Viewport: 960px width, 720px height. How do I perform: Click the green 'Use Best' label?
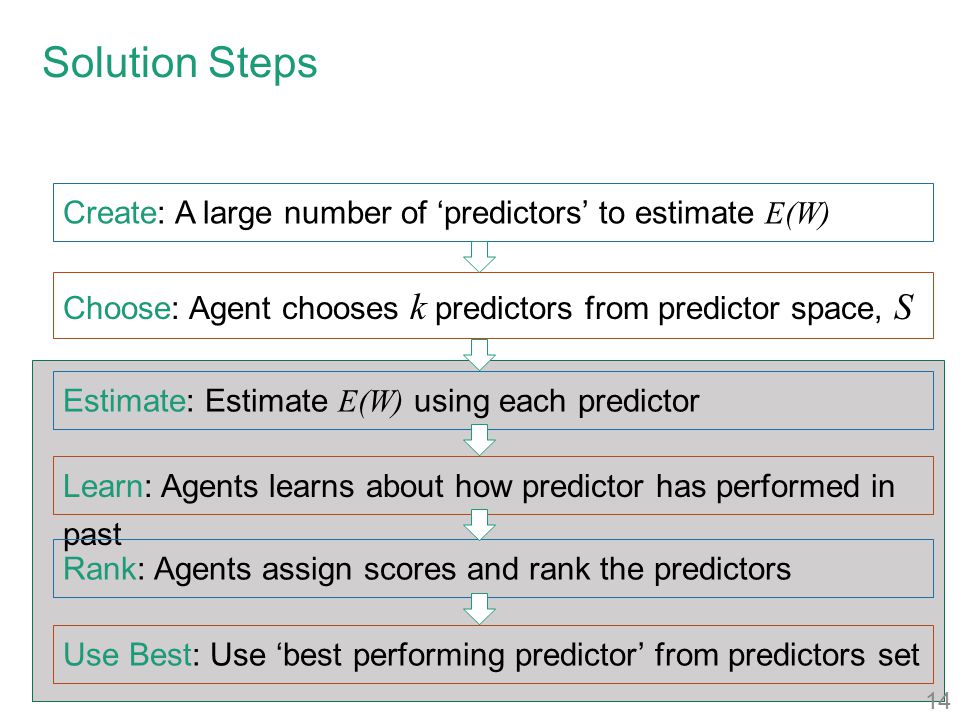click(127, 654)
